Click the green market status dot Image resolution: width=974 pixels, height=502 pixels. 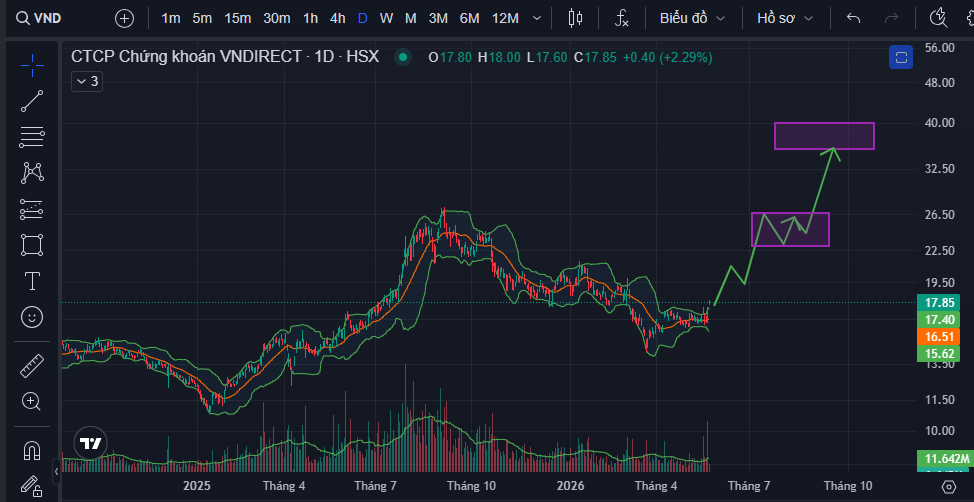[x=403, y=58]
